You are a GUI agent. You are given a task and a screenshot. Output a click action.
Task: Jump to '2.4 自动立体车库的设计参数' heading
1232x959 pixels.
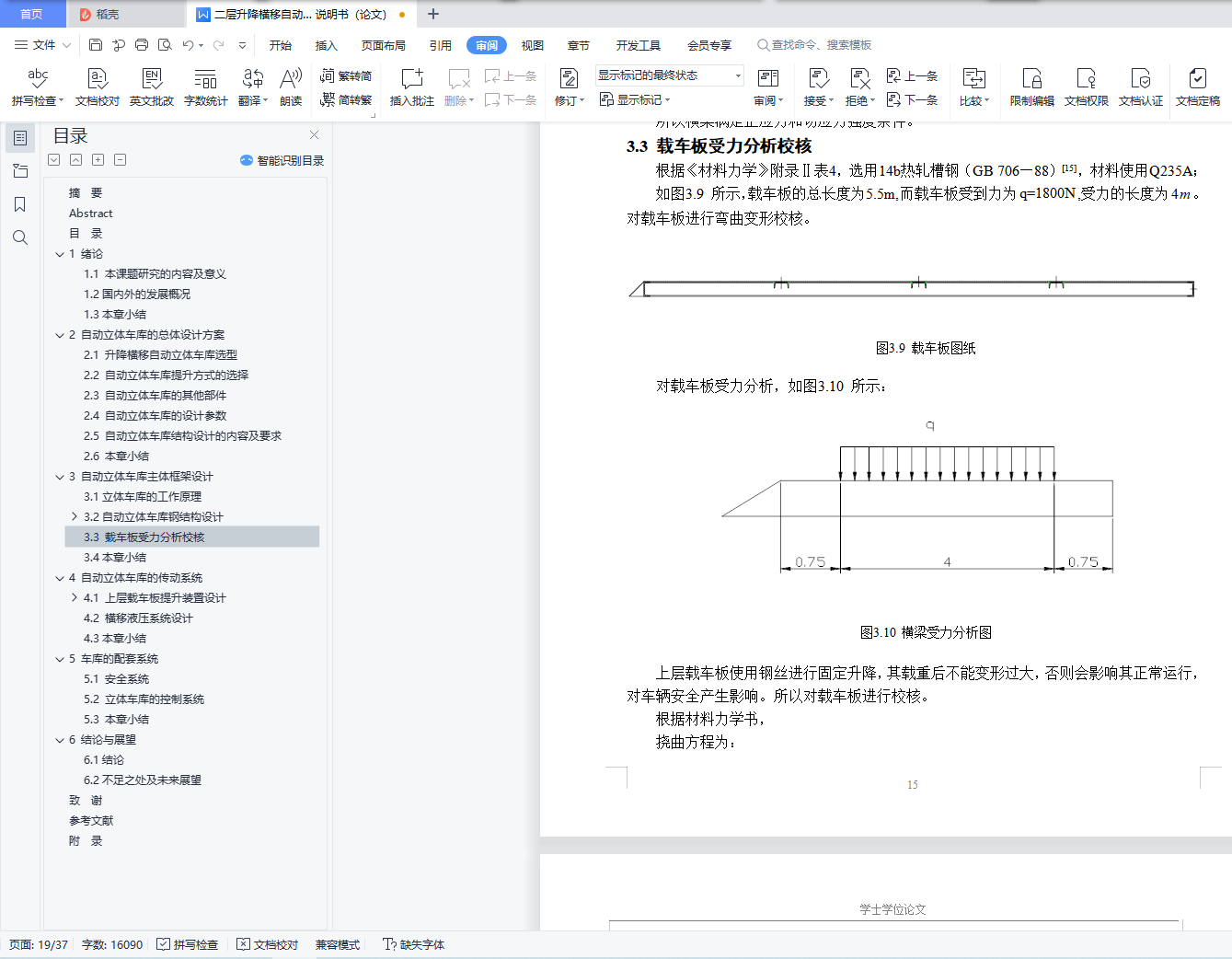tap(155, 416)
